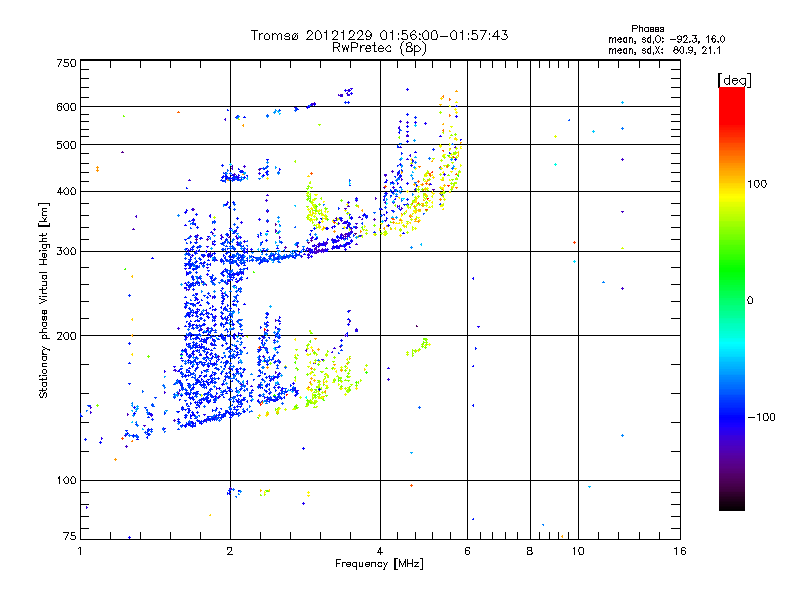
Task: Click the x-axis tick label '2'
Action: pyautogui.click(x=230, y=551)
